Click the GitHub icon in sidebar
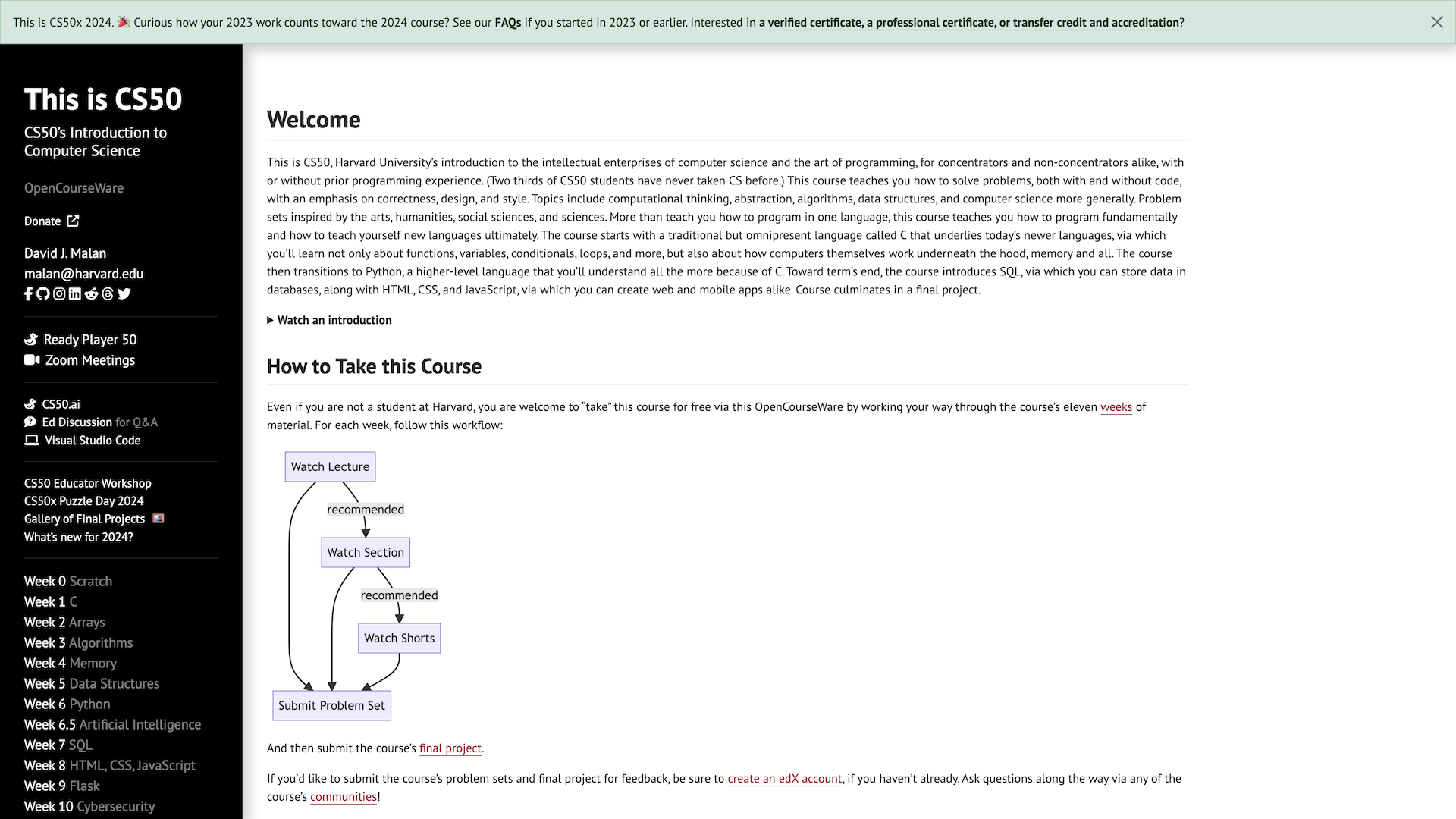The width and height of the screenshot is (1456, 819). click(x=43, y=293)
